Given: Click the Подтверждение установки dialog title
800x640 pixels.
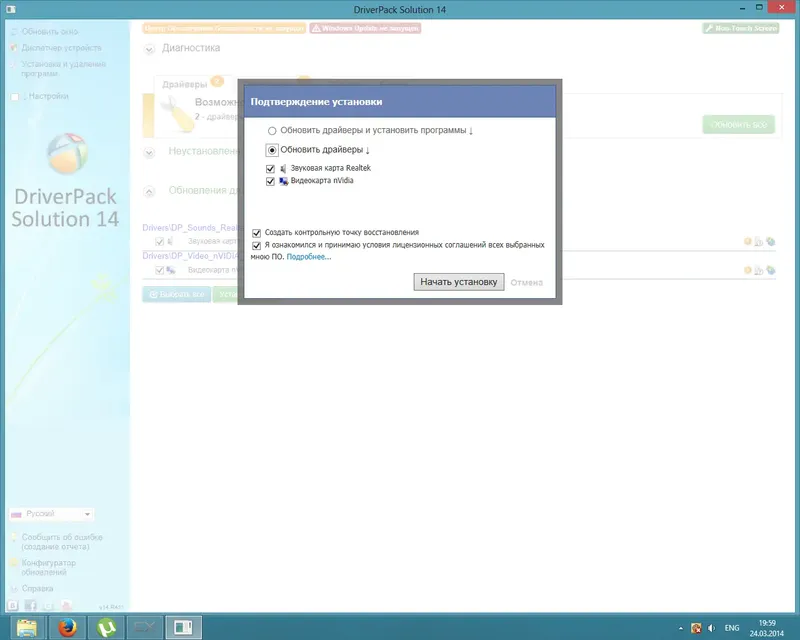Looking at the screenshot, I should [316, 102].
